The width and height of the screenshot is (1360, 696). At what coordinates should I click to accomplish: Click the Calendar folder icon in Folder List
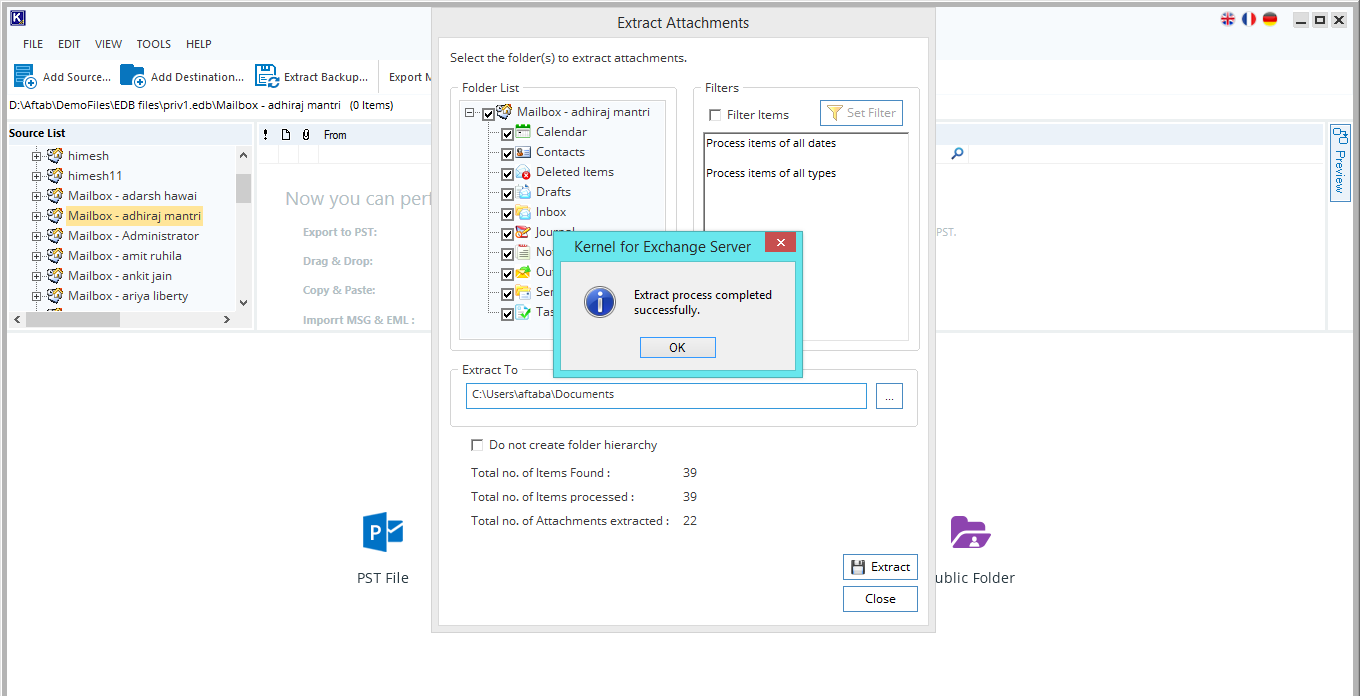pyautogui.click(x=523, y=132)
